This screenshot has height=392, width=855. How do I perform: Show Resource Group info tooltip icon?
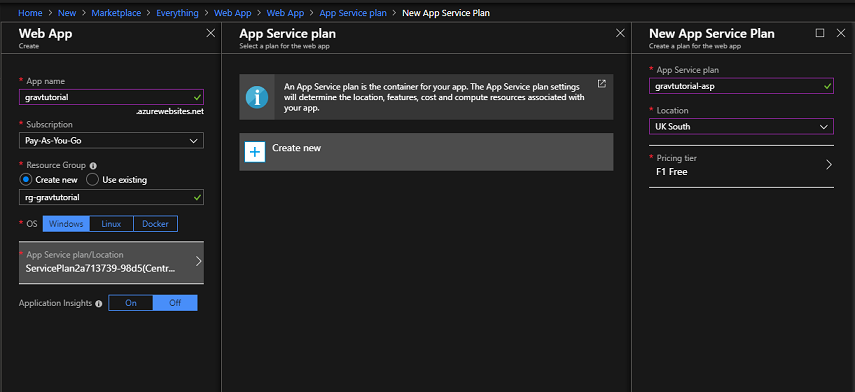tap(93, 165)
